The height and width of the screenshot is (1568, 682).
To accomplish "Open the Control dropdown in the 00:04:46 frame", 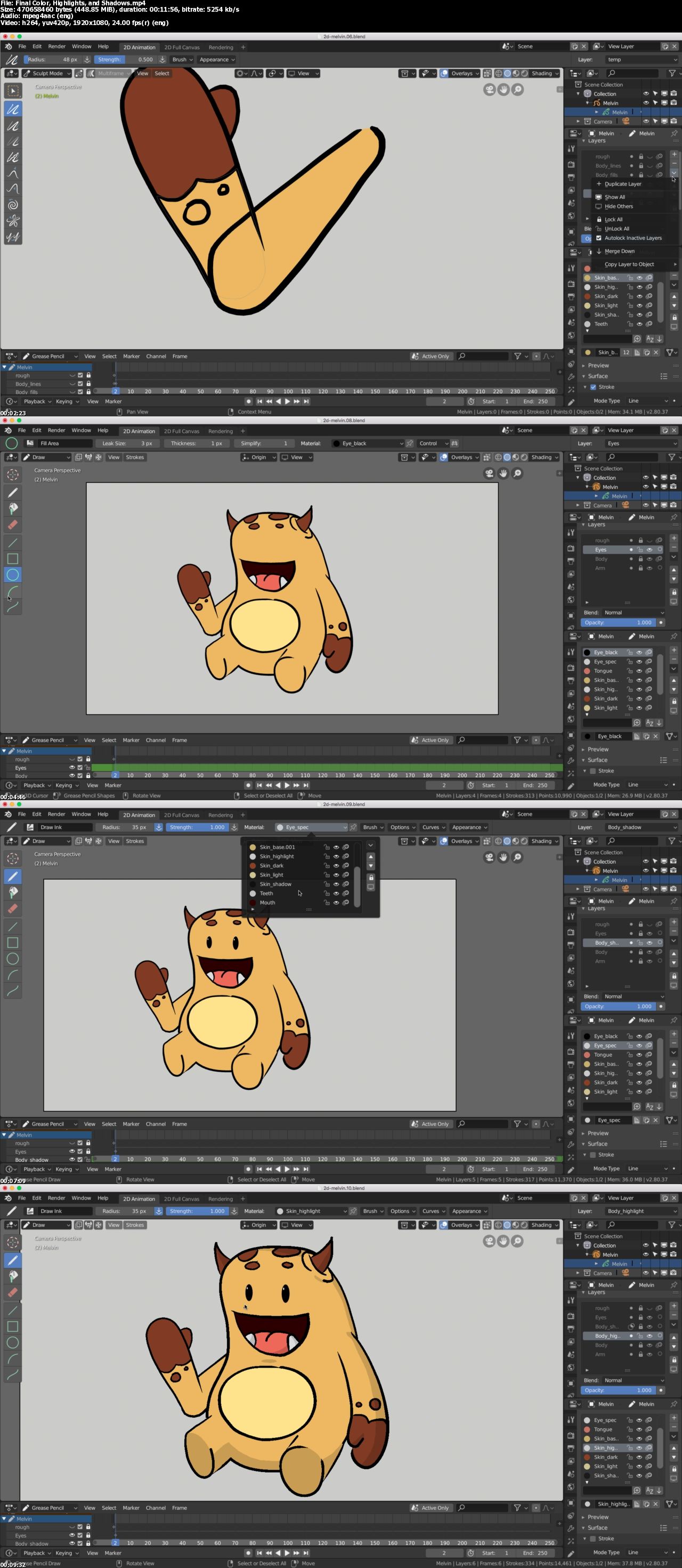I will [x=433, y=443].
